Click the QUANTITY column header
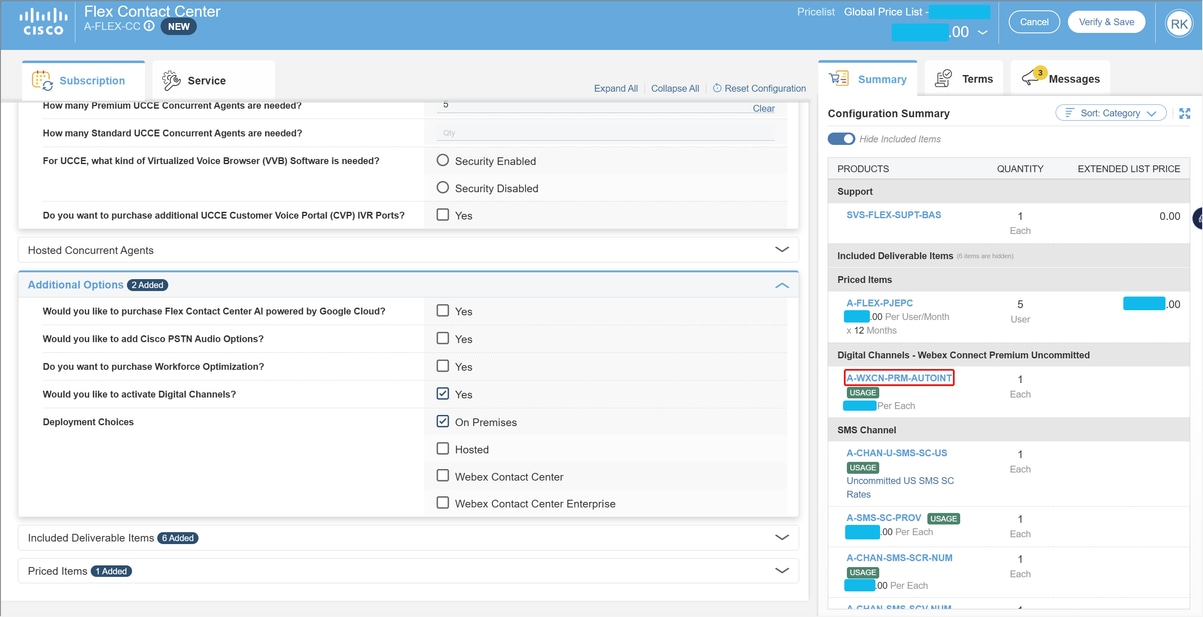 pos(1020,169)
